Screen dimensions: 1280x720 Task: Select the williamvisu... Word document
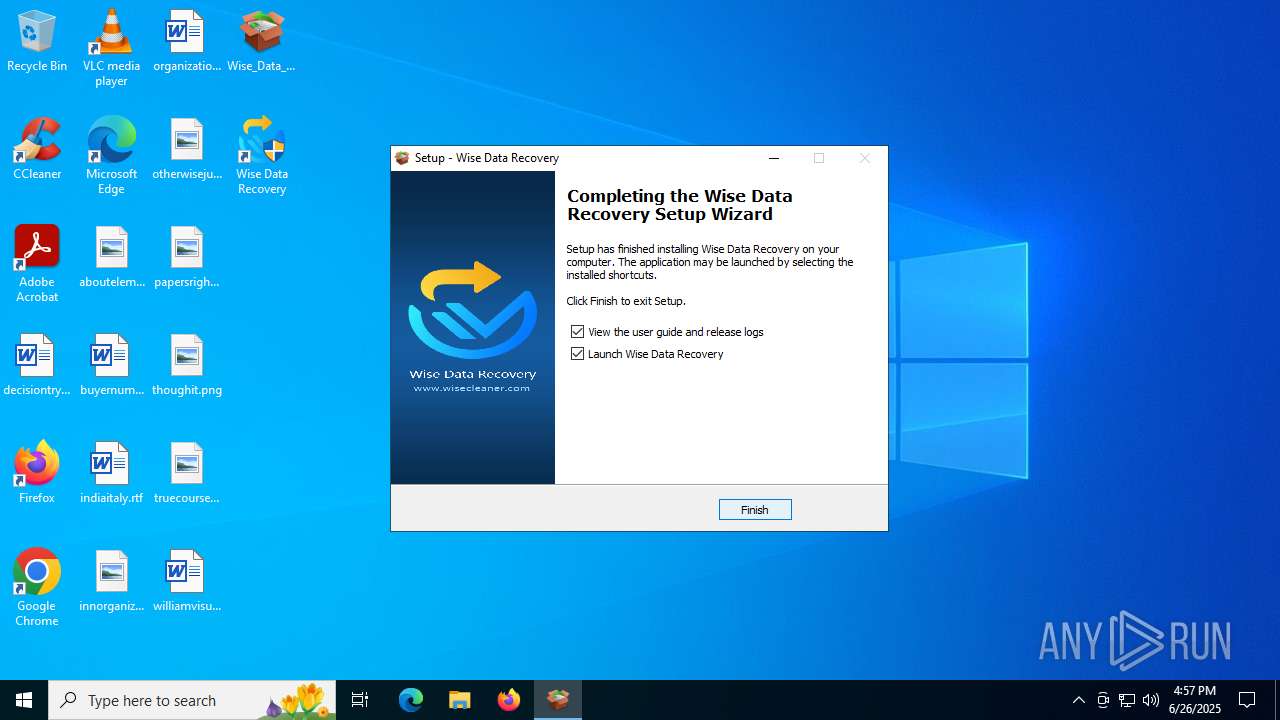coord(187,581)
